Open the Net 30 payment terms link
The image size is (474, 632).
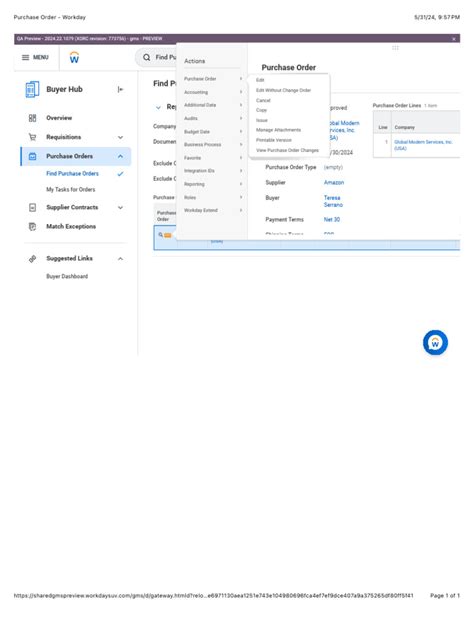point(332,220)
